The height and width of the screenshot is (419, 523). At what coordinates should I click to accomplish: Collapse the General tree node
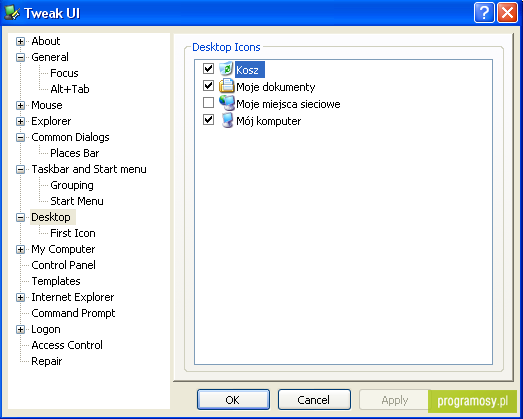[20, 57]
